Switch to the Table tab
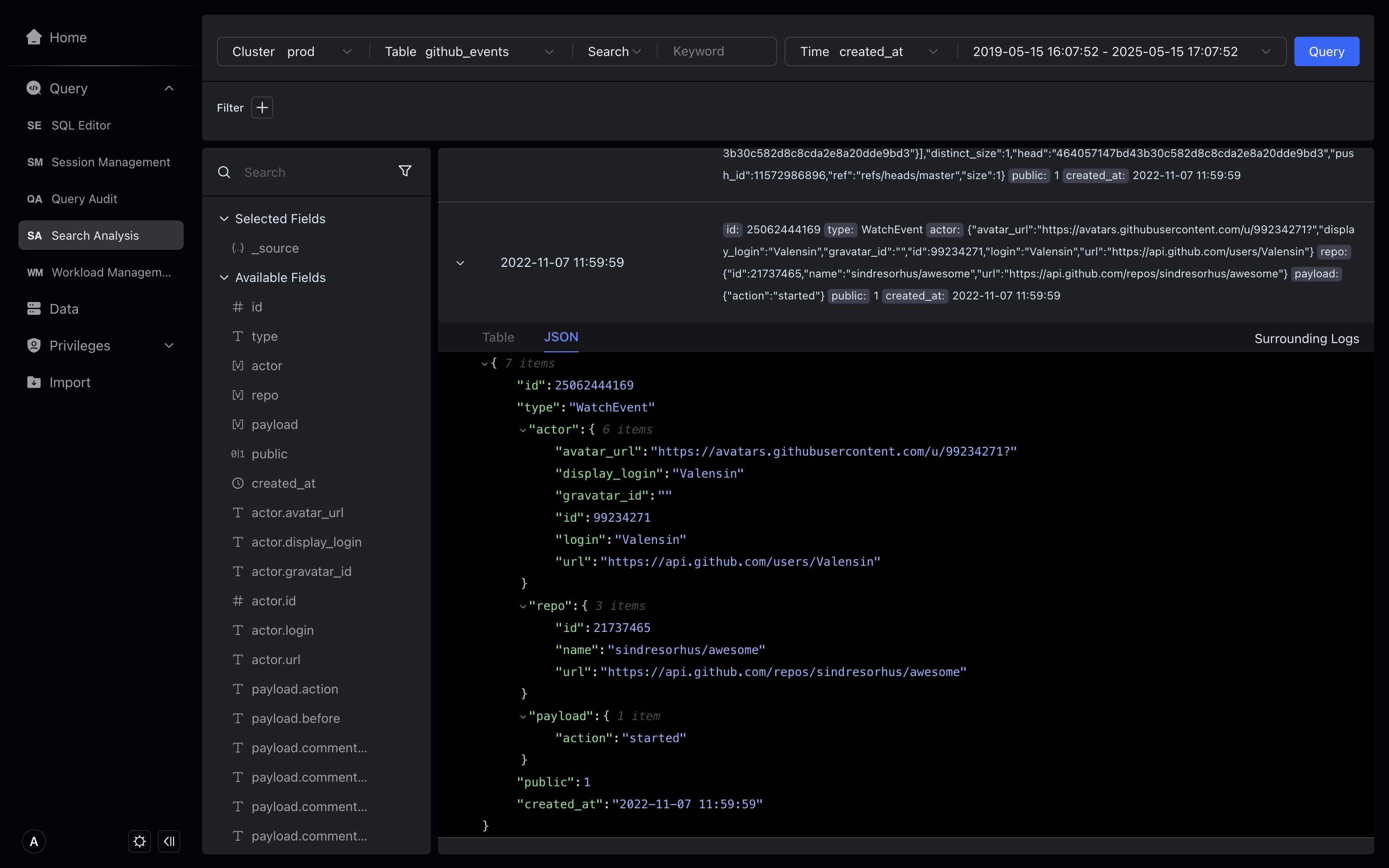 coord(498,338)
